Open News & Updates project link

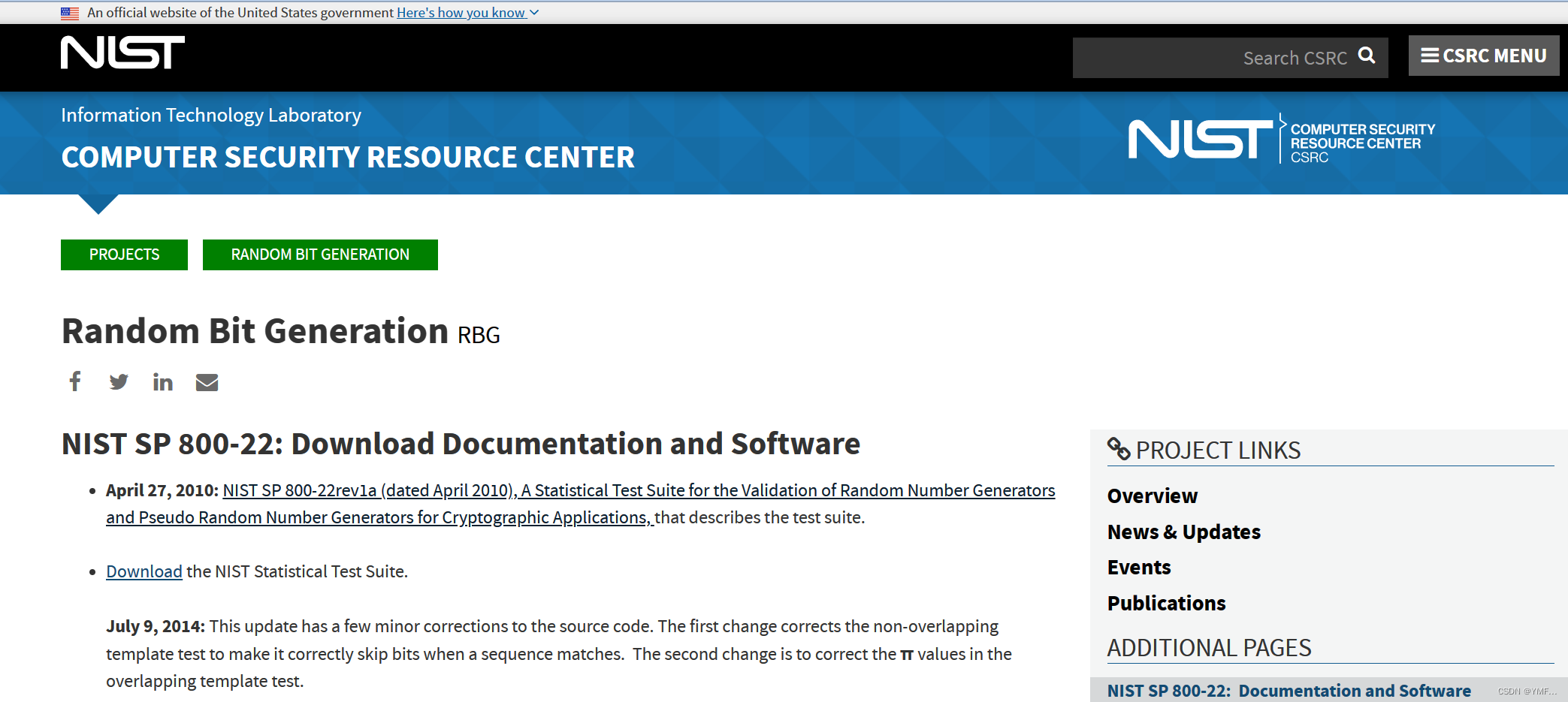click(1184, 532)
